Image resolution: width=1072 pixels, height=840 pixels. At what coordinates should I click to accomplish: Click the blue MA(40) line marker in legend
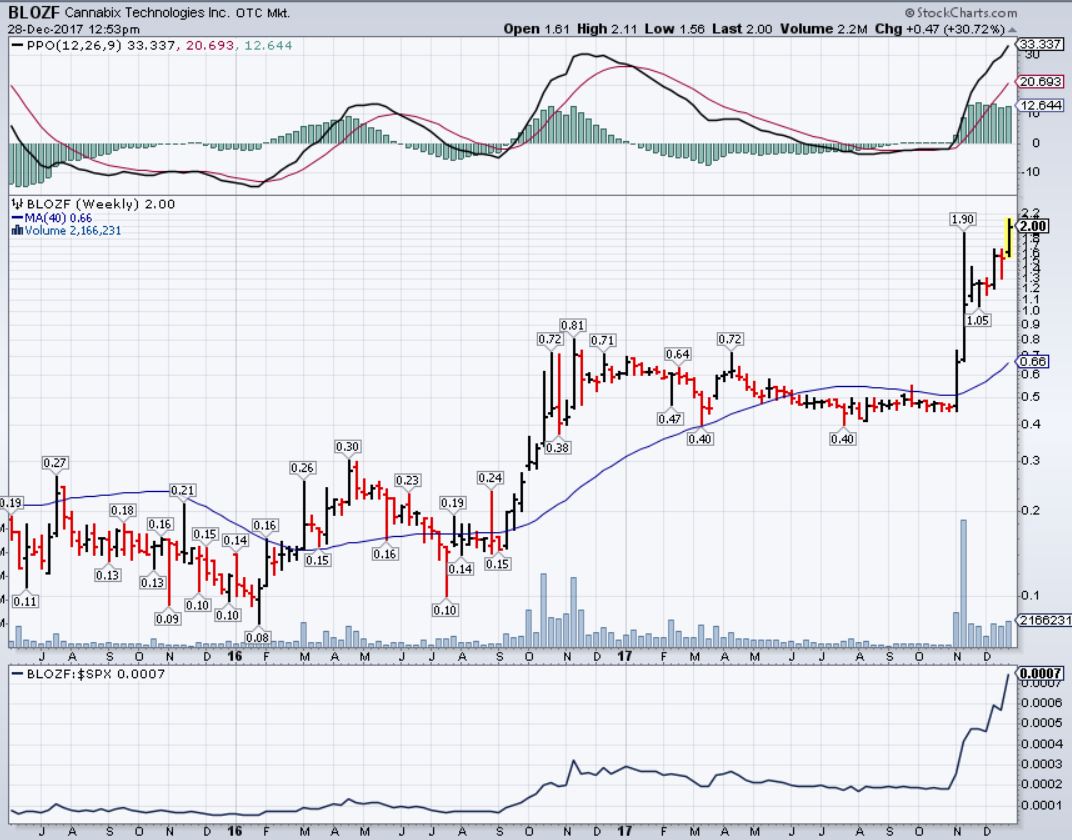point(16,218)
